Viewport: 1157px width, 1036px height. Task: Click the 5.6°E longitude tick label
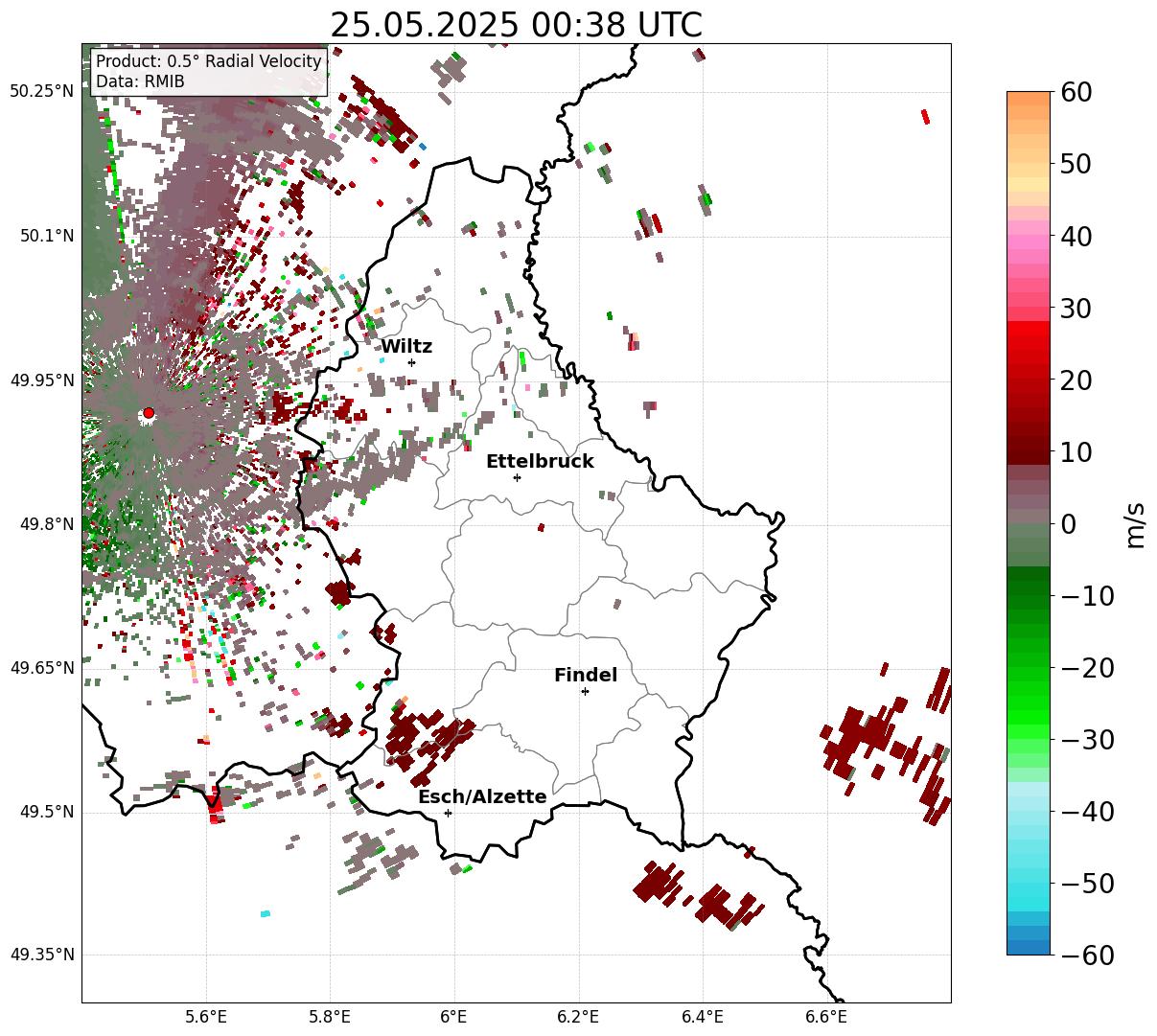(205, 1017)
